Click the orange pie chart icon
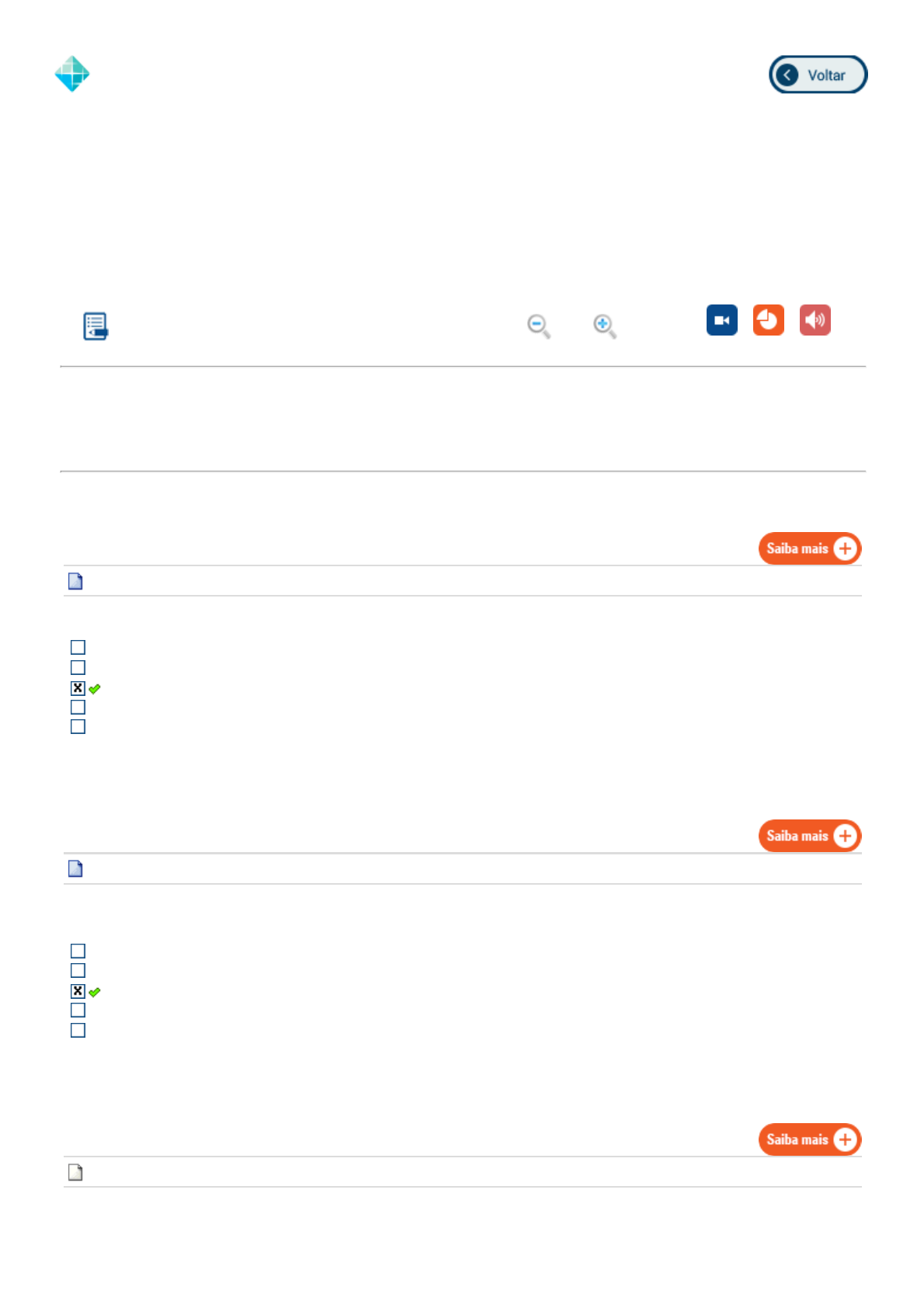Viewport: 924px width, 1308px height. [x=768, y=320]
